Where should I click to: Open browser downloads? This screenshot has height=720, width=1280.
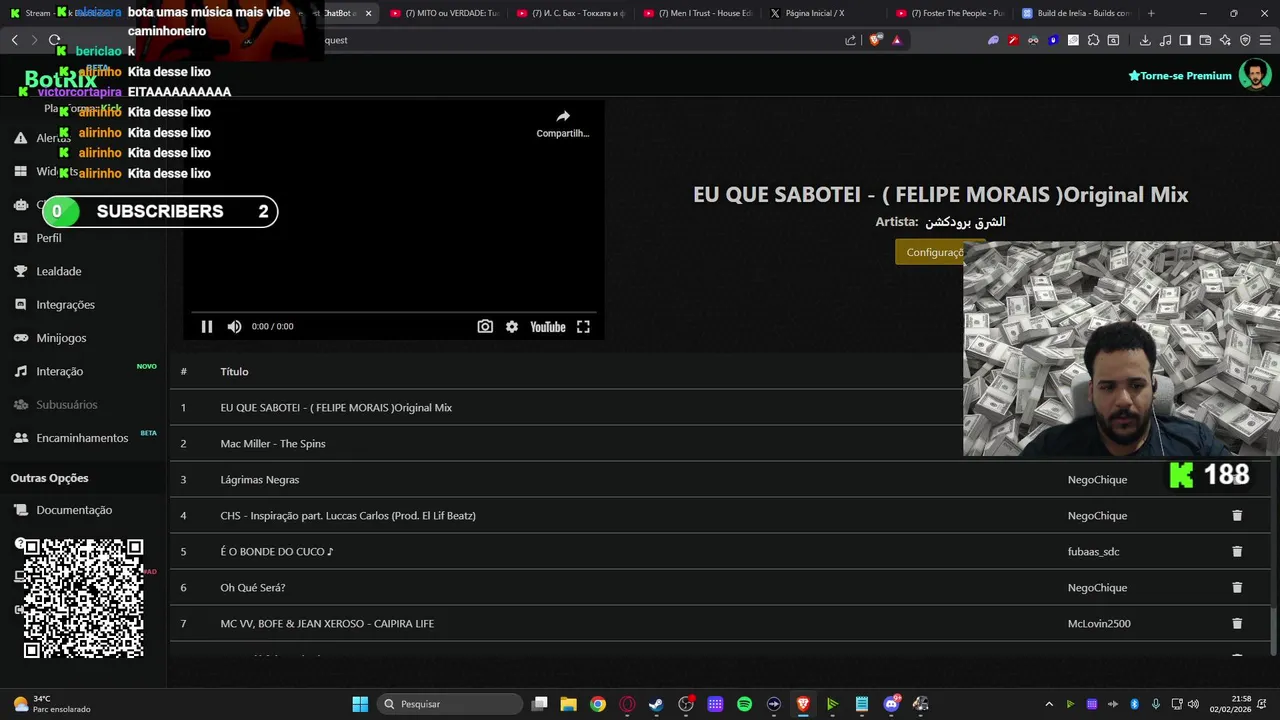(x=1145, y=40)
